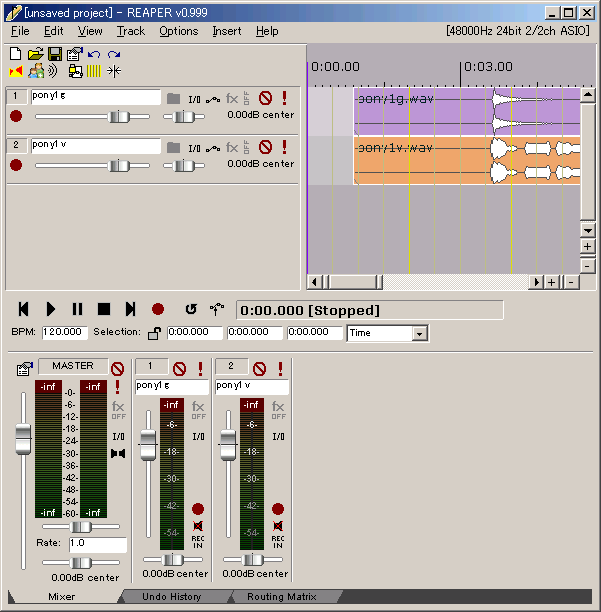Switch to the Routing Matrix tab
Viewport: 601px width, 612px height.
pyautogui.click(x=281, y=596)
